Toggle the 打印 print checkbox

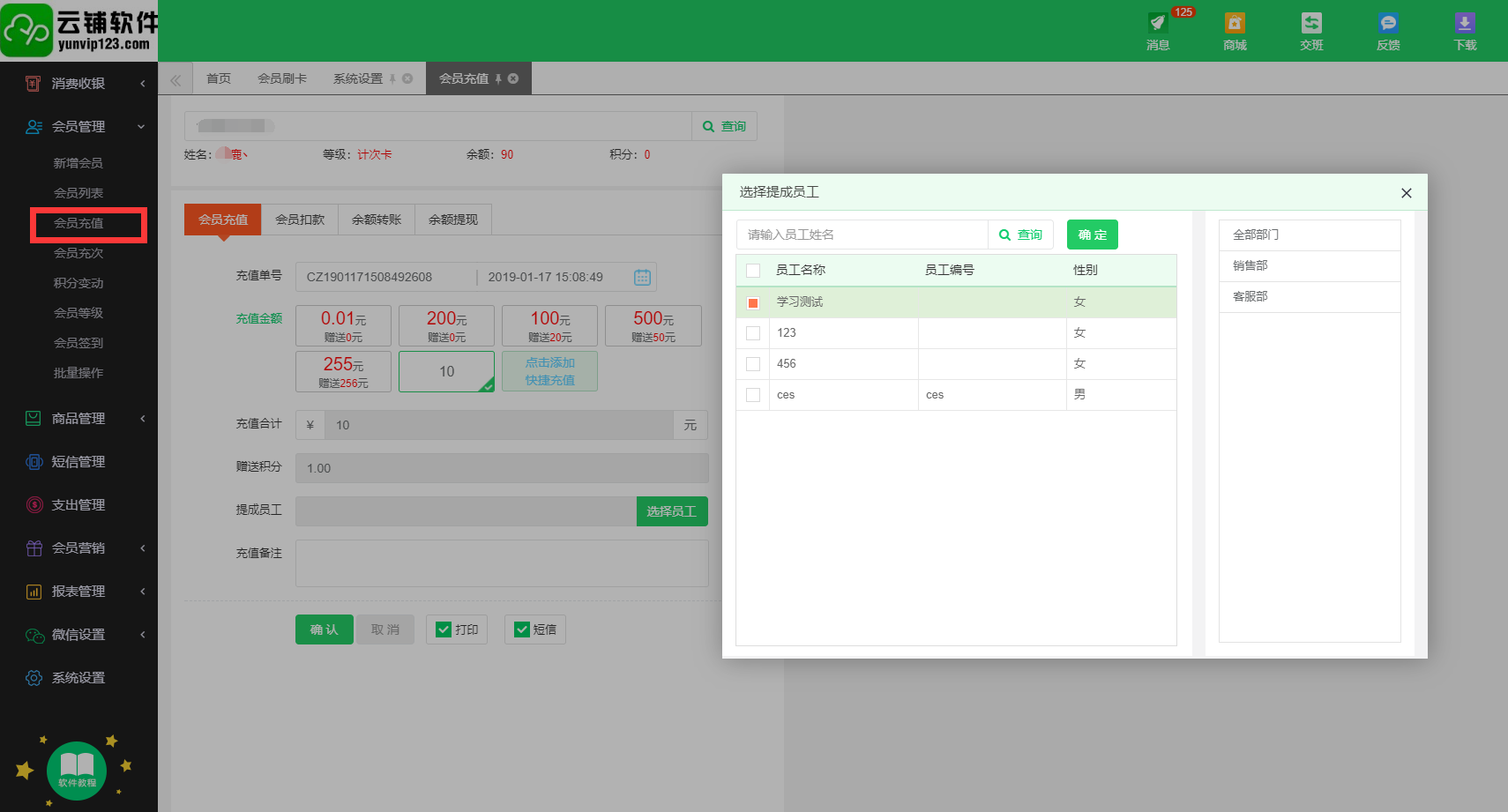(x=444, y=629)
